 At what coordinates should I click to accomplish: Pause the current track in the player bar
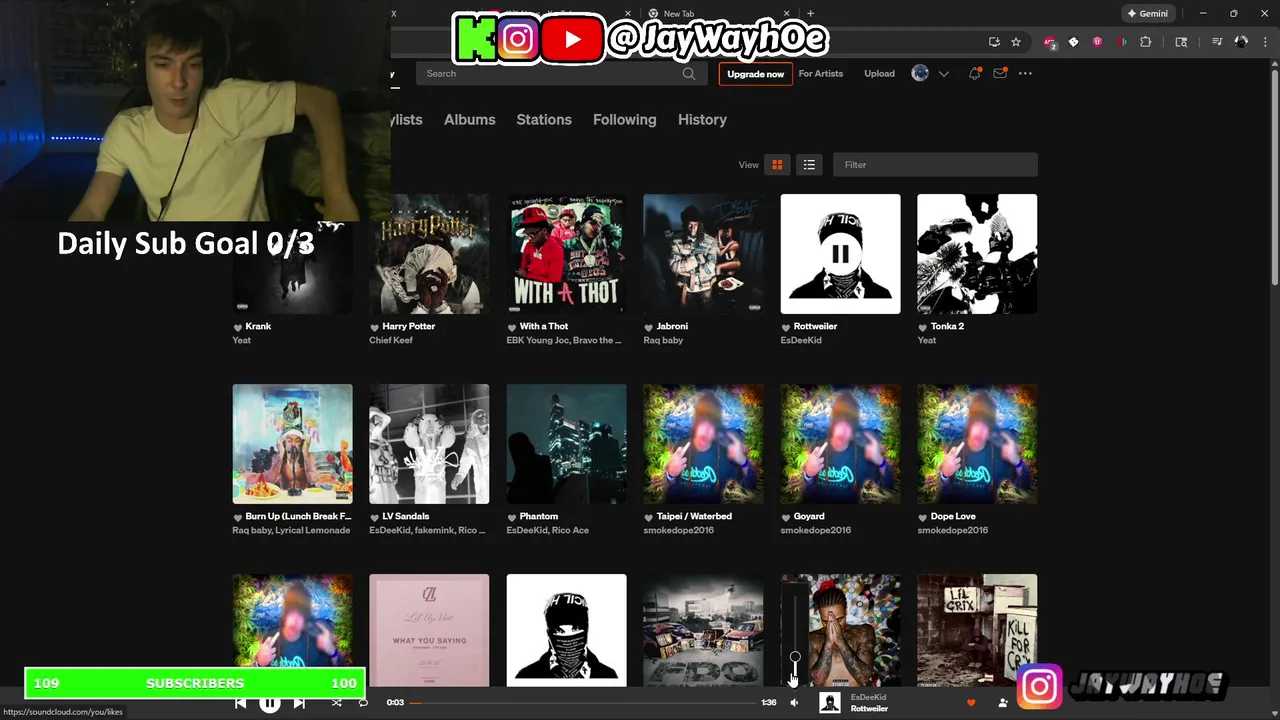pyautogui.click(x=270, y=703)
